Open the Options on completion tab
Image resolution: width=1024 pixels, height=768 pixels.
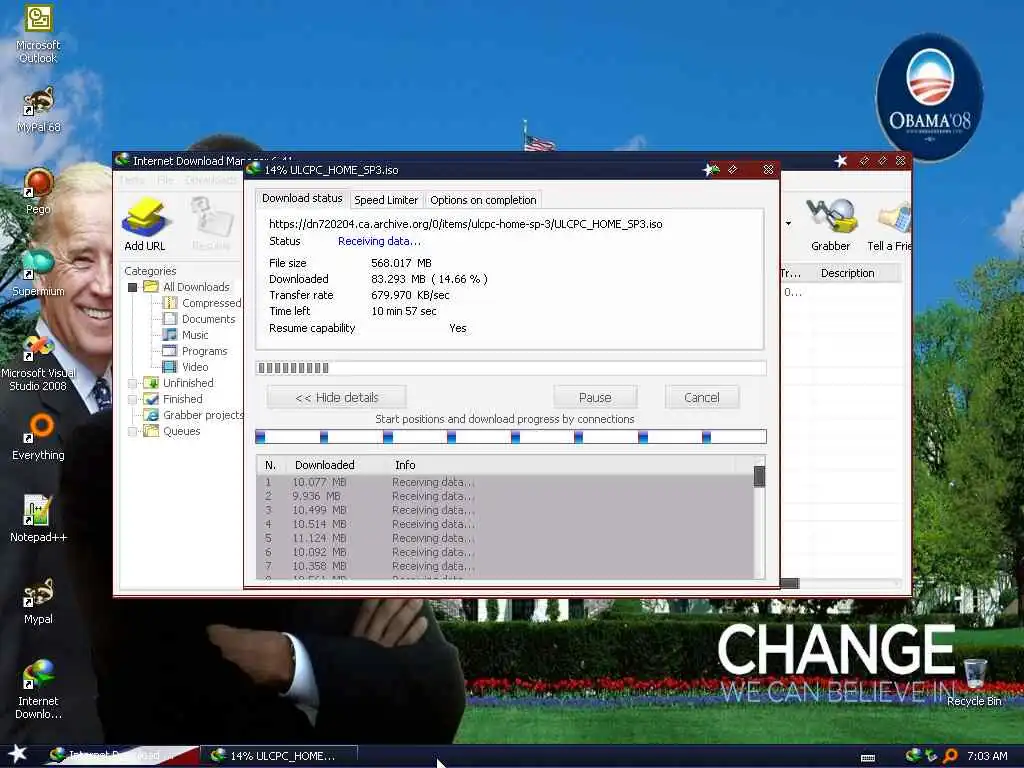coord(483,200)
